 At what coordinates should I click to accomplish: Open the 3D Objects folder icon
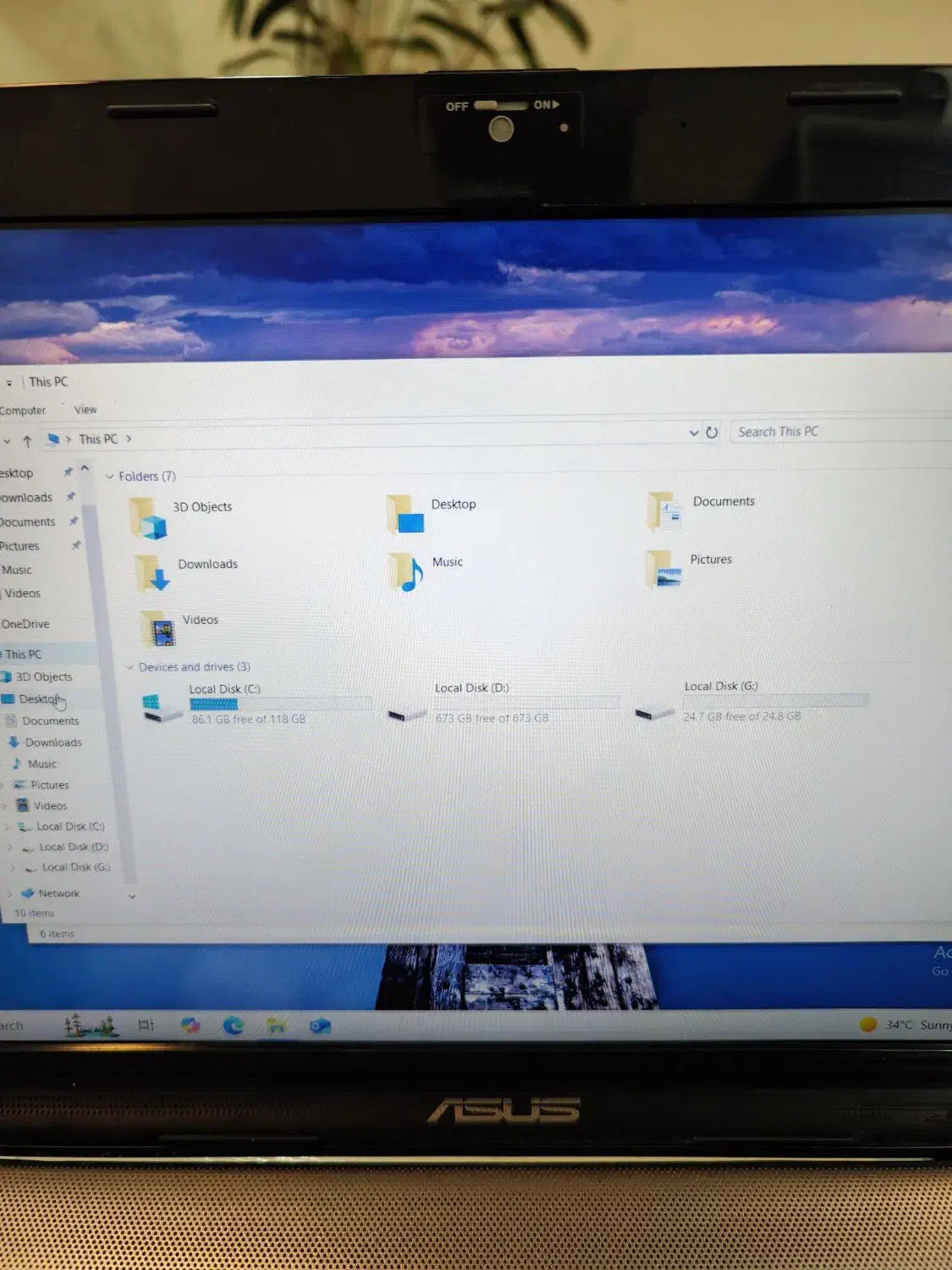click(148, 517)
